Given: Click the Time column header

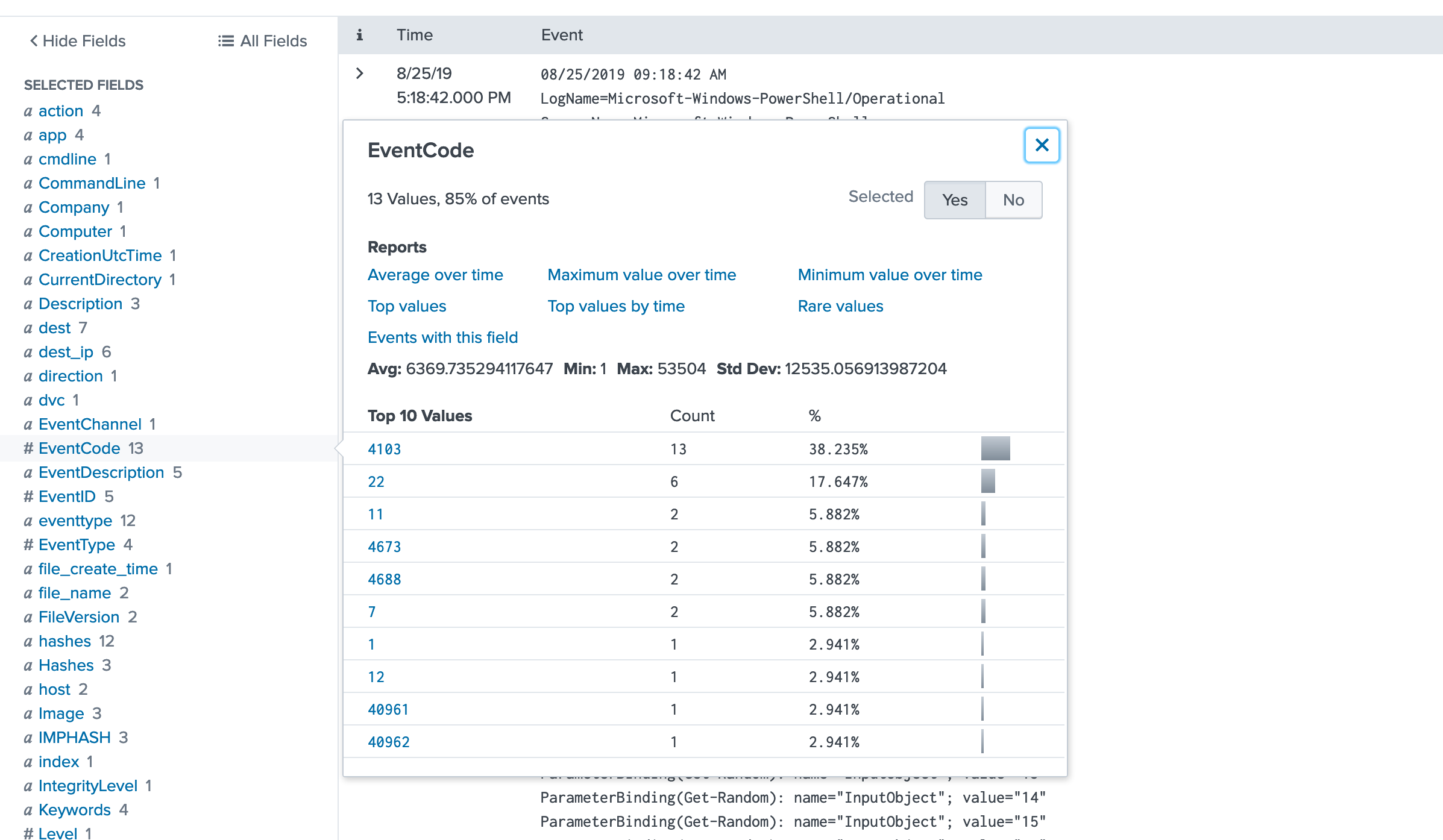Looking at the screenshot, I should (x=415, y=35).
